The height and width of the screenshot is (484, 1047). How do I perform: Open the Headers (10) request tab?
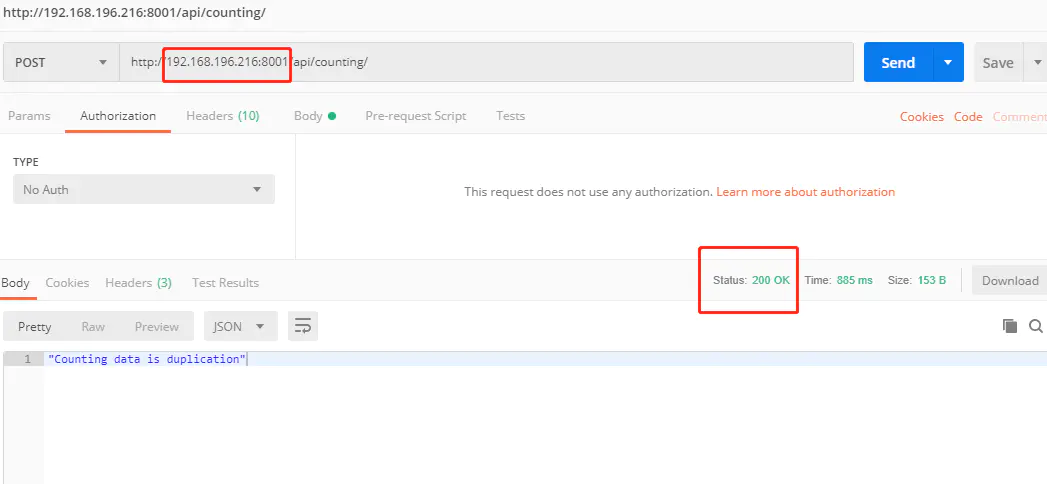point(222,115)
